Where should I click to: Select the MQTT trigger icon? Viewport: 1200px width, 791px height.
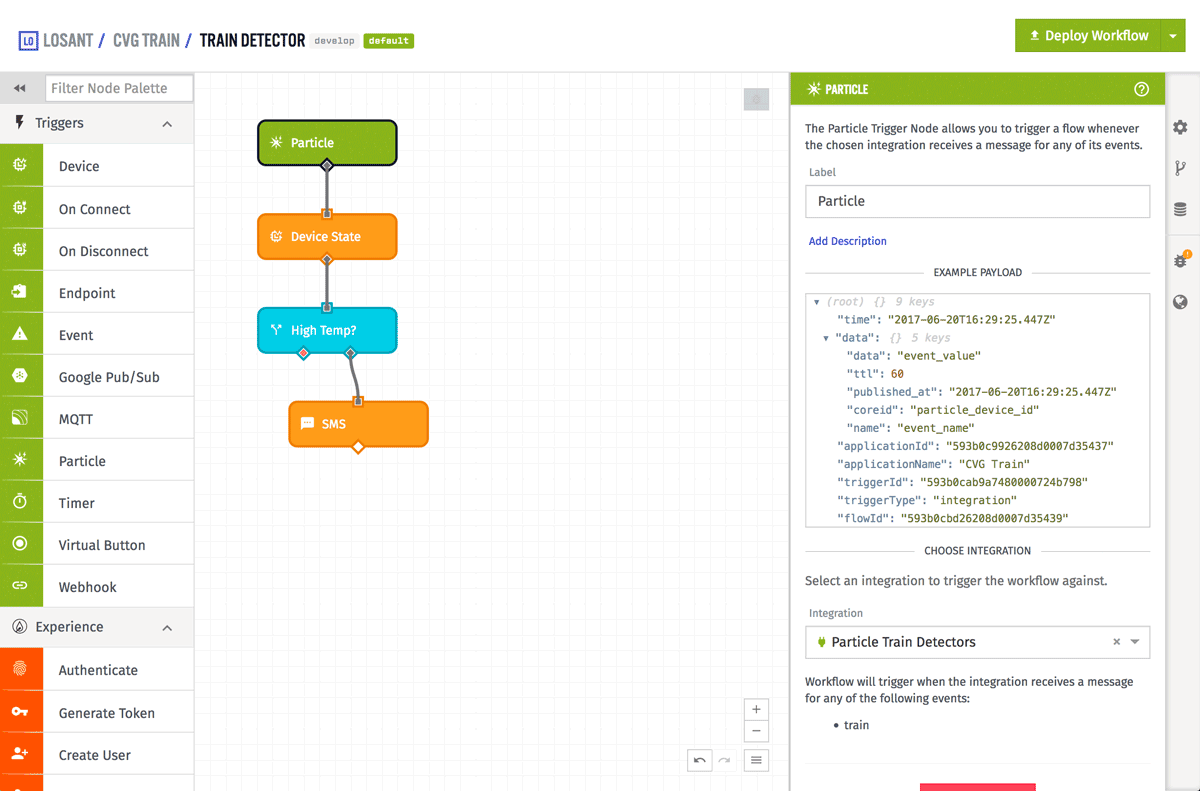(21, 418)
